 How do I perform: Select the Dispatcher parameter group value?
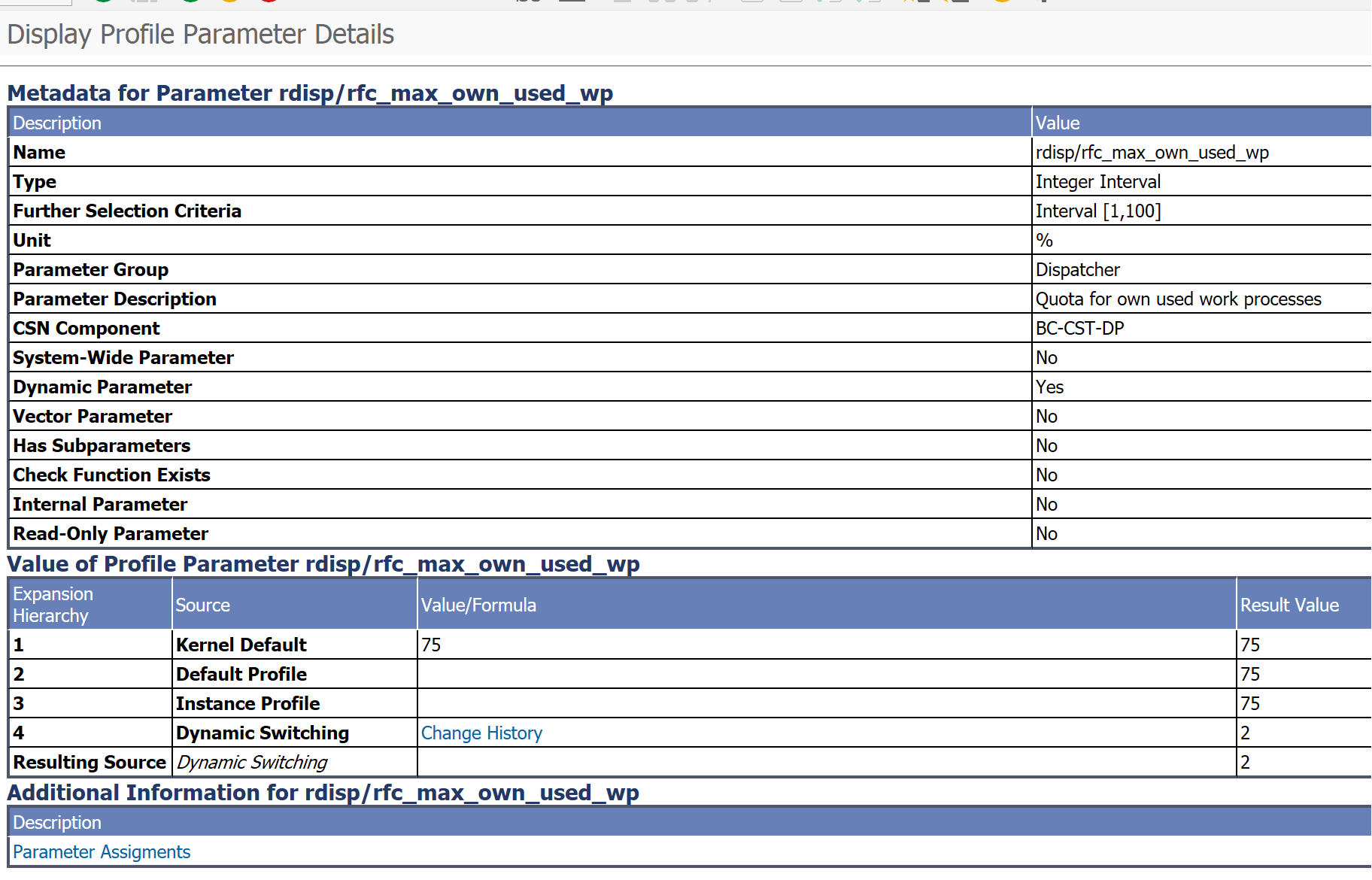pos(1077,270)
